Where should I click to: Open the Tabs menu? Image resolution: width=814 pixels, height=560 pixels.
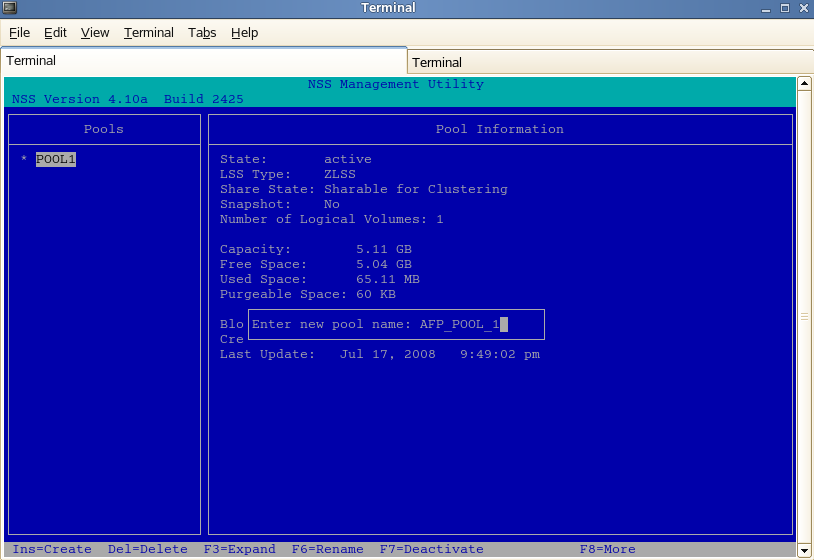202,33
